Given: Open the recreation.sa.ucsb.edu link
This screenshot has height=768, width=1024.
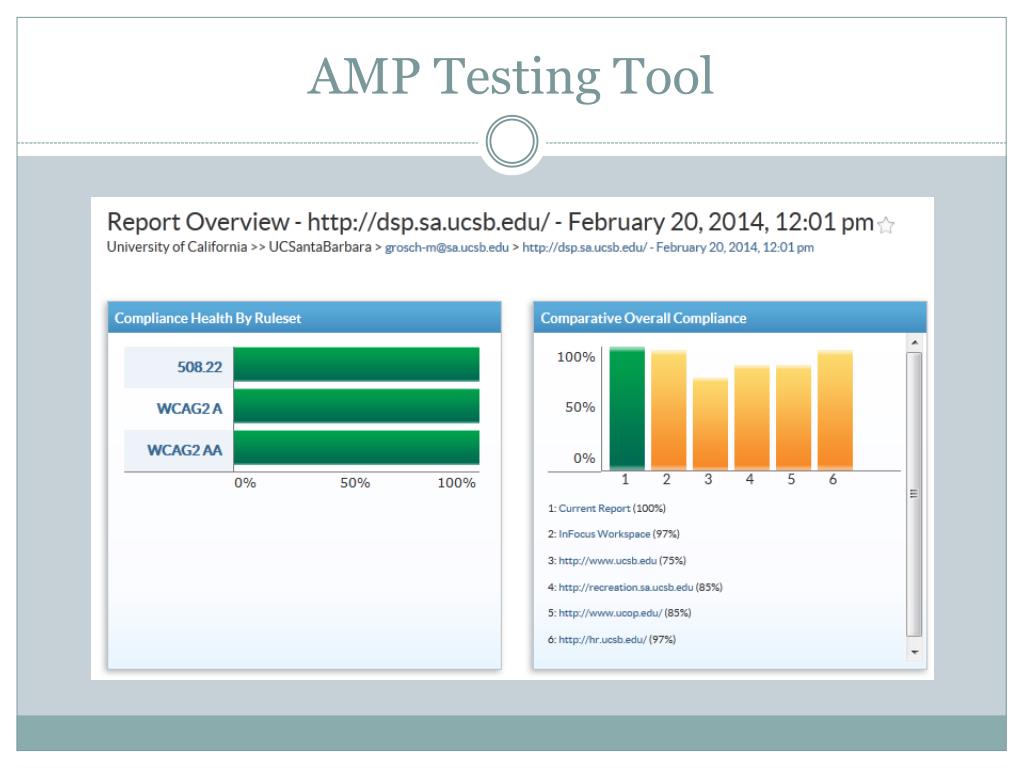Looking at the screenshot, I should pyautogui.click(x=626, y=587).
